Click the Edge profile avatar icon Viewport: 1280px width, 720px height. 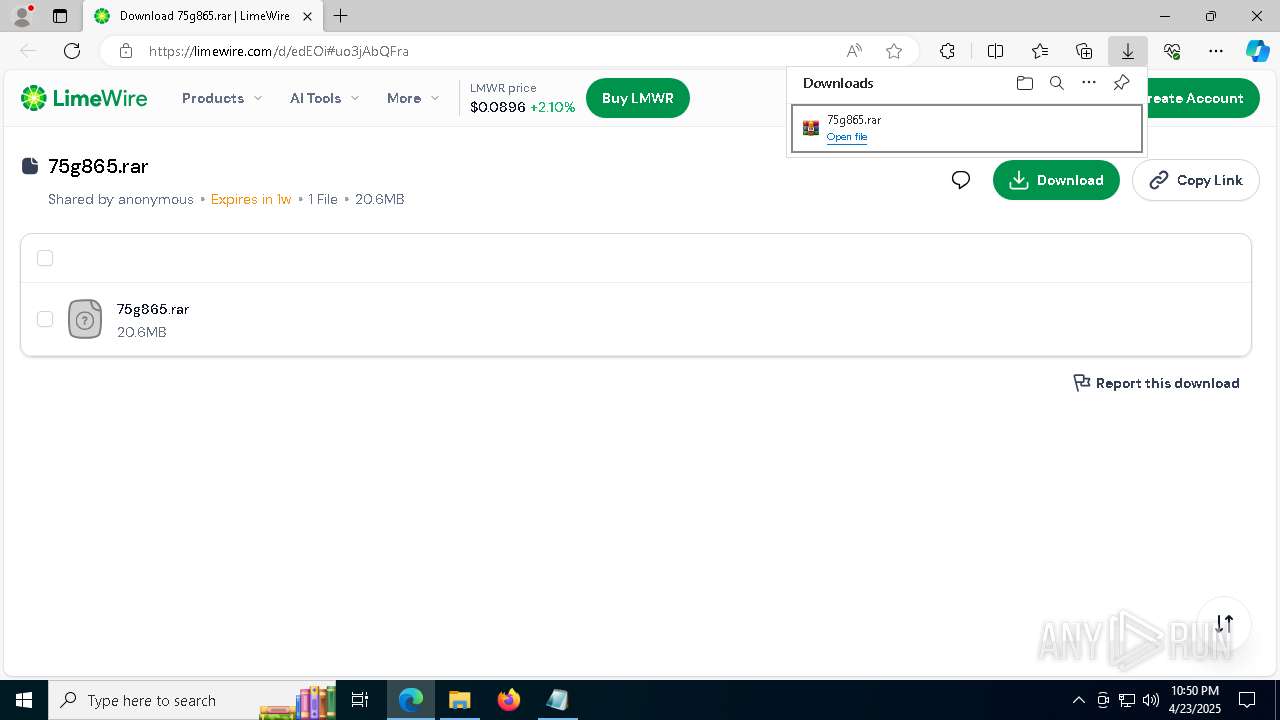tap(21, 16)
